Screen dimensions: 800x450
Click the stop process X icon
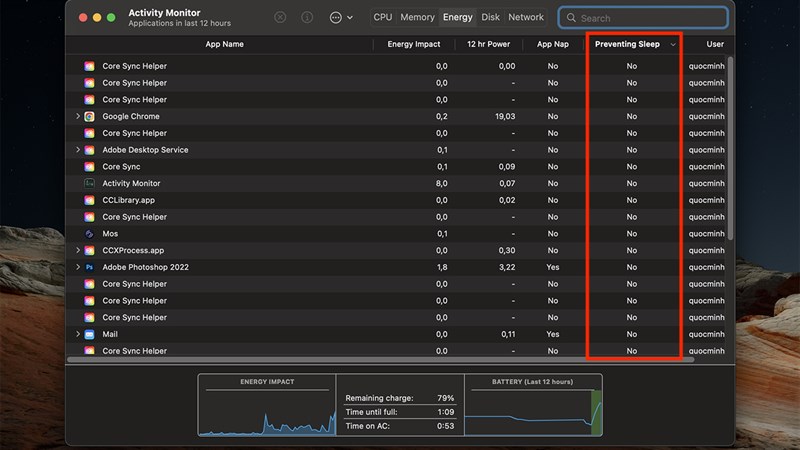pyautogui.click(x=280, y=18)
